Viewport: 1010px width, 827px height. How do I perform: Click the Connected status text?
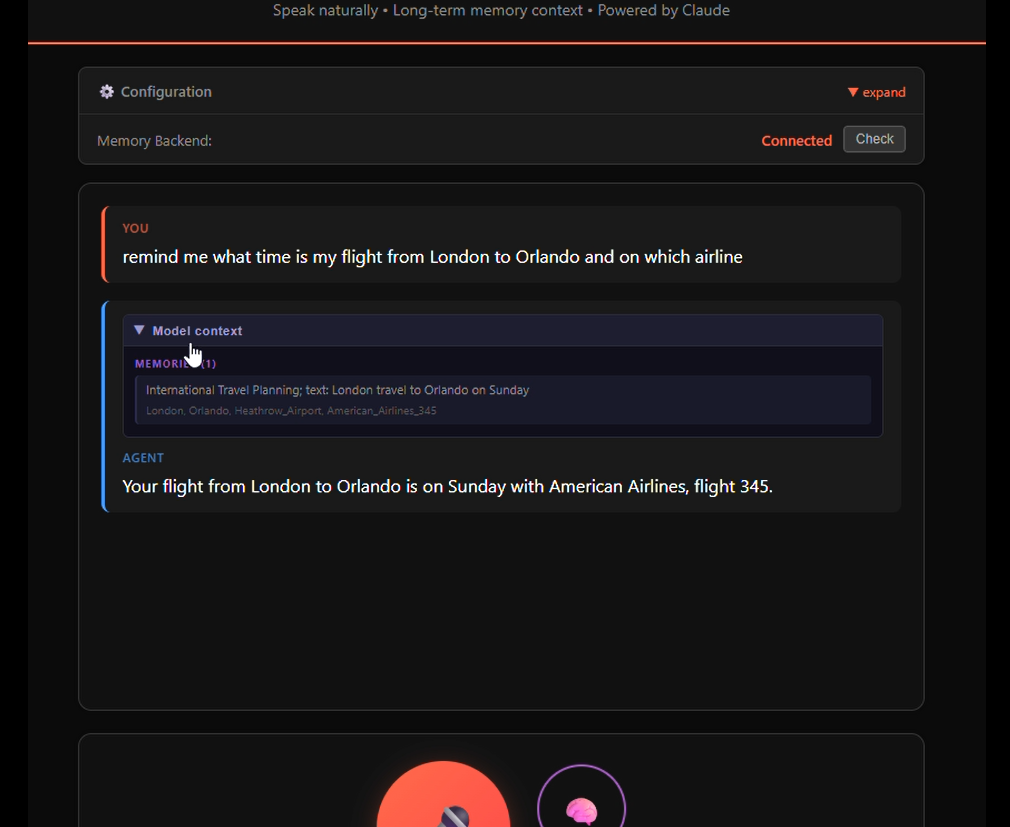(x=796, y=140)
